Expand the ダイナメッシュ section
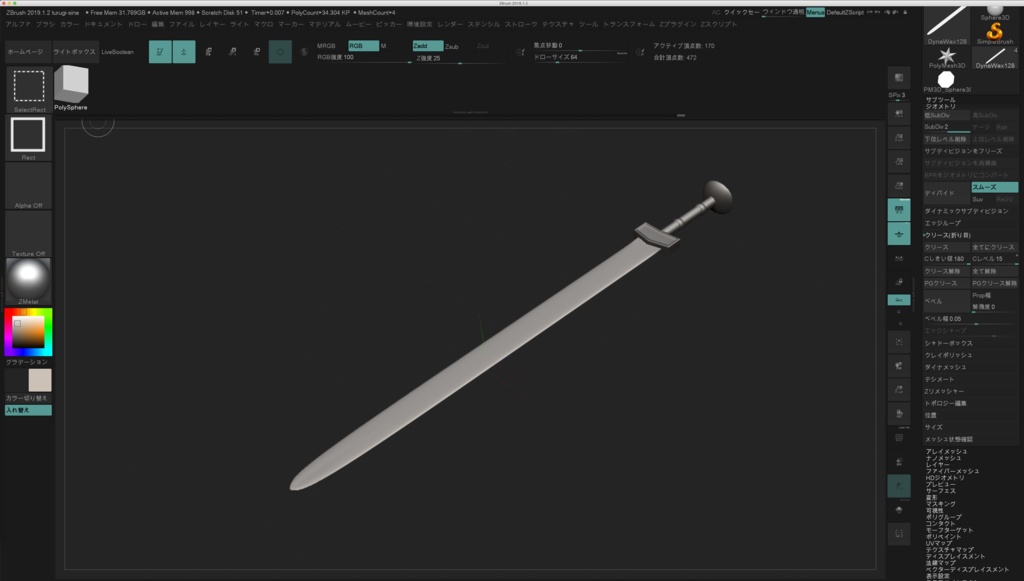 tap(945, 367)
